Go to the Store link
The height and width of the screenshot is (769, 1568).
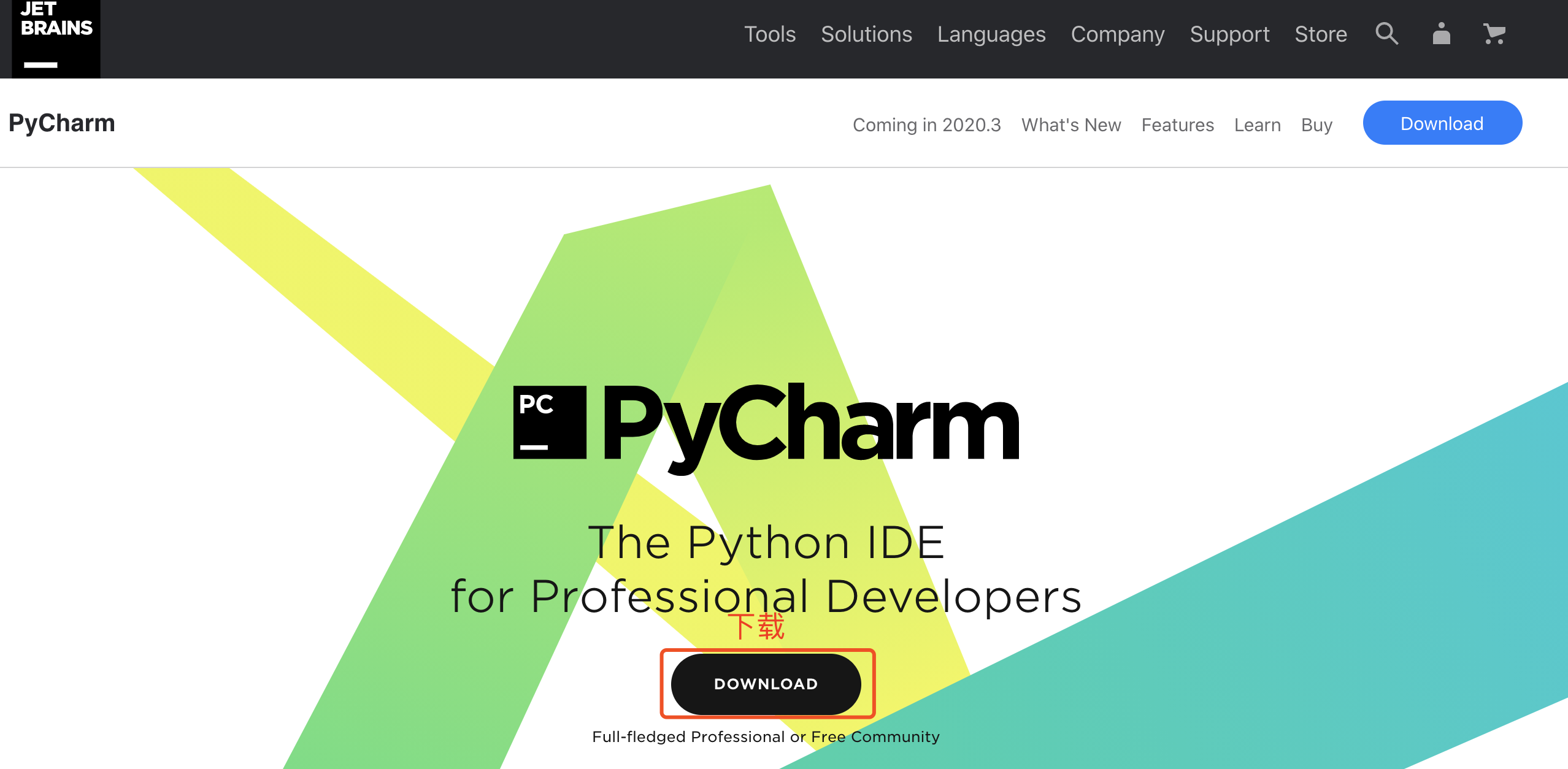pos(1320,34)
